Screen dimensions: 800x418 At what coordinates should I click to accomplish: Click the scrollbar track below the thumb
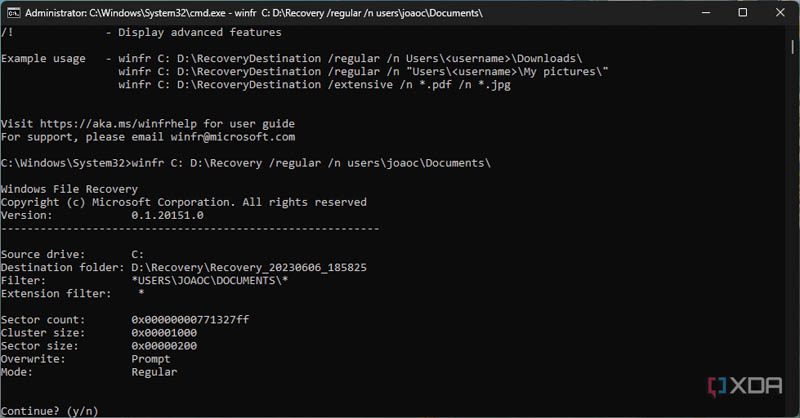(792, 230)
